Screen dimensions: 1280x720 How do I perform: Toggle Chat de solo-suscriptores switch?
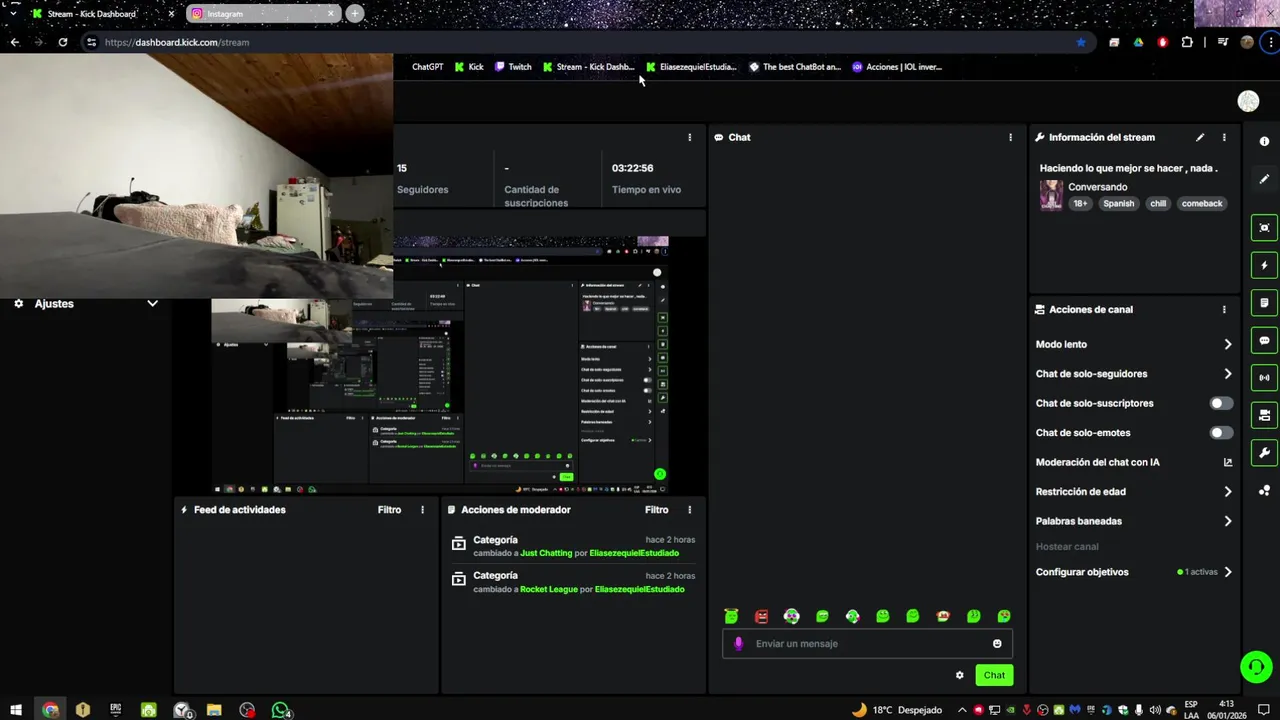[1221, 403]
